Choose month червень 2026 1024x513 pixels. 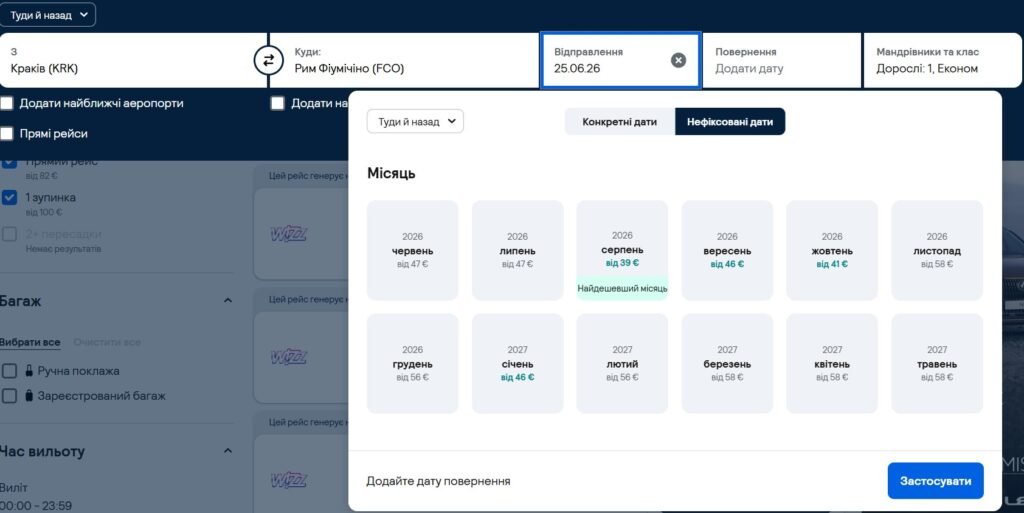(x=413, y=251)
